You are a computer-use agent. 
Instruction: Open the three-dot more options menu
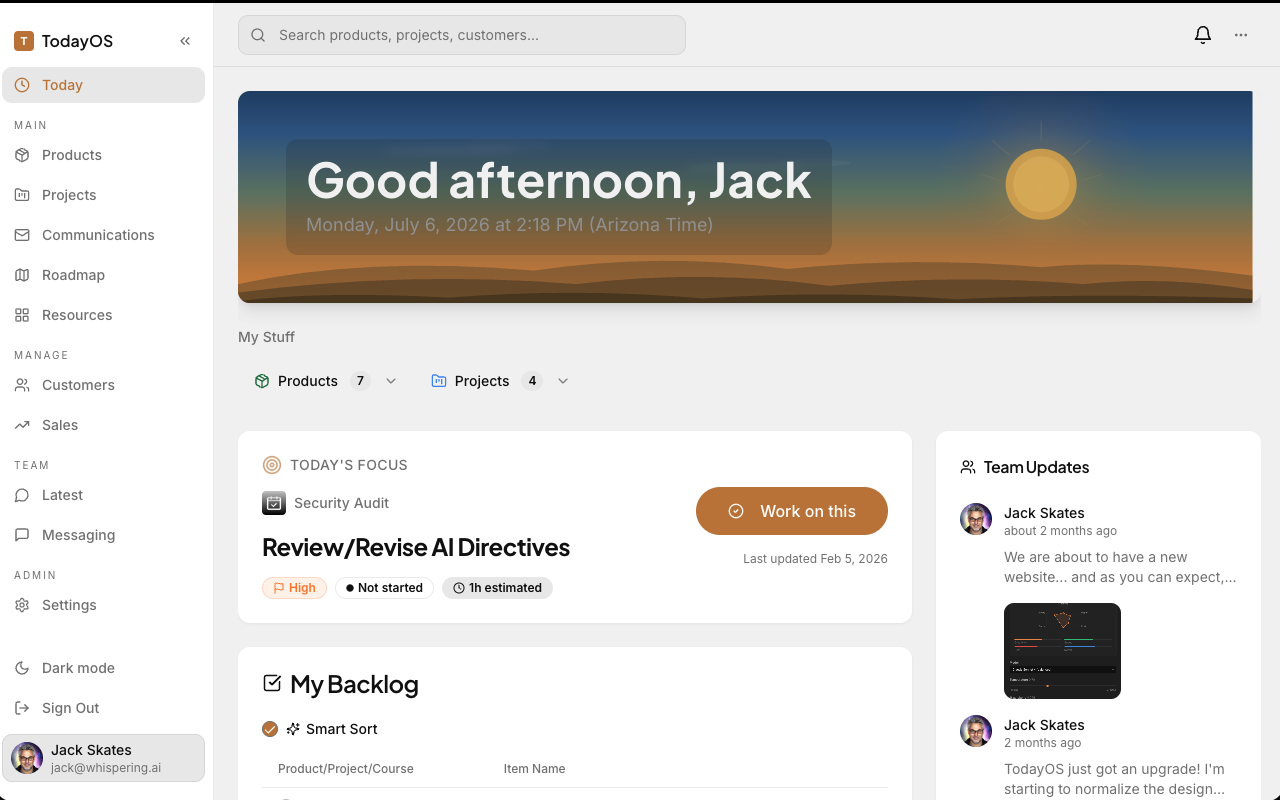click(x=1241, y=35)
